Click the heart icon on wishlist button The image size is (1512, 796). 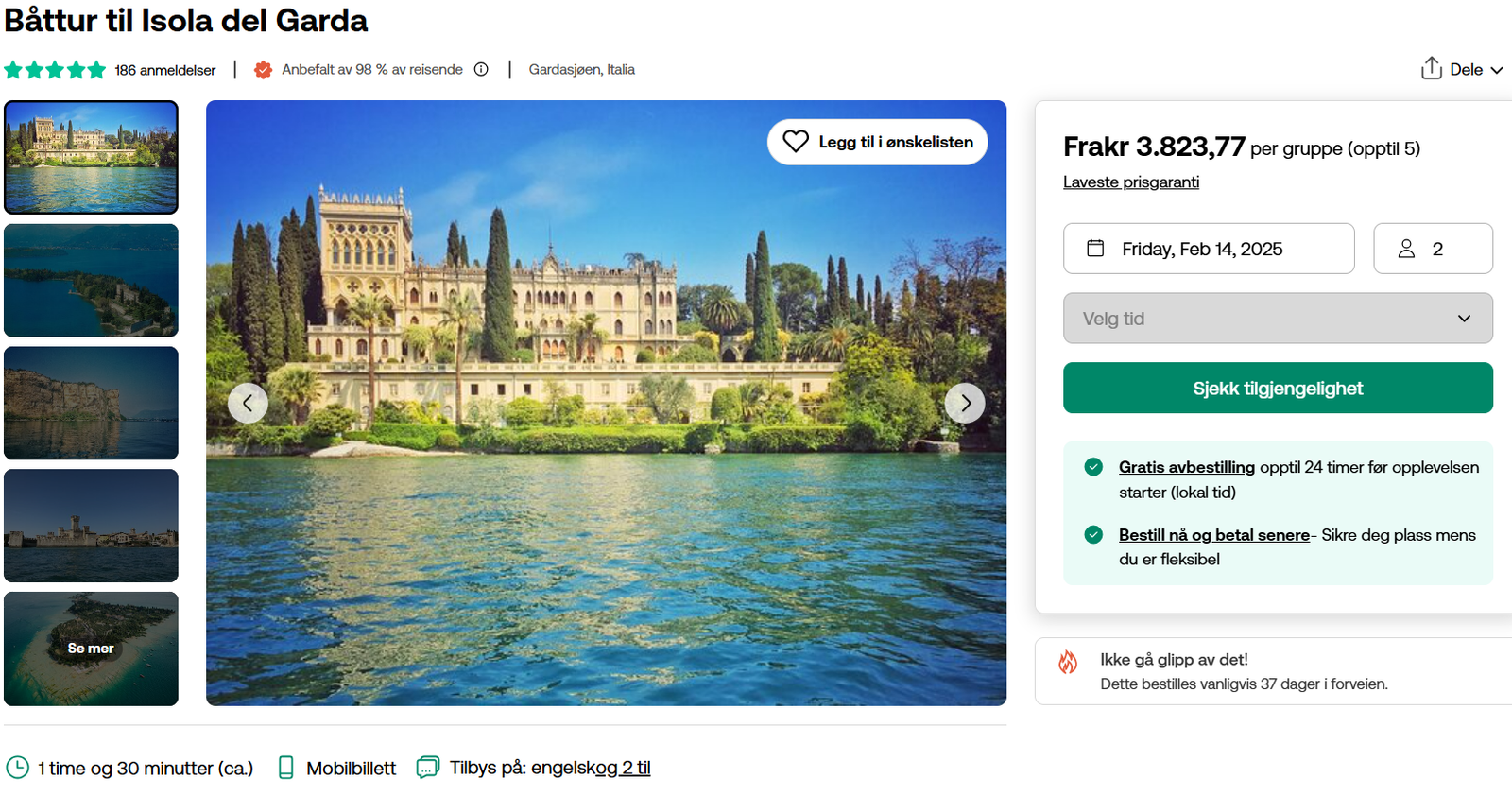(796, 142)
